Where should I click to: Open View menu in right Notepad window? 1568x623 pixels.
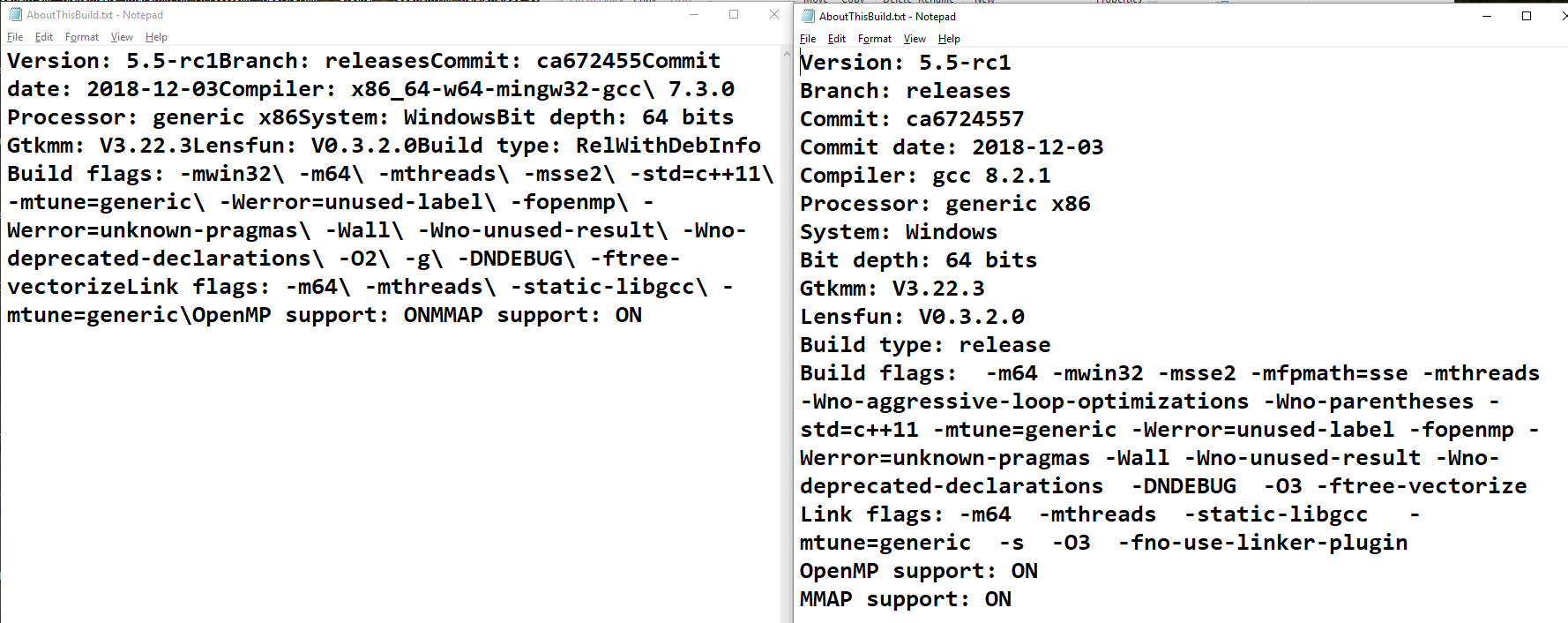(x=915, y=39)
